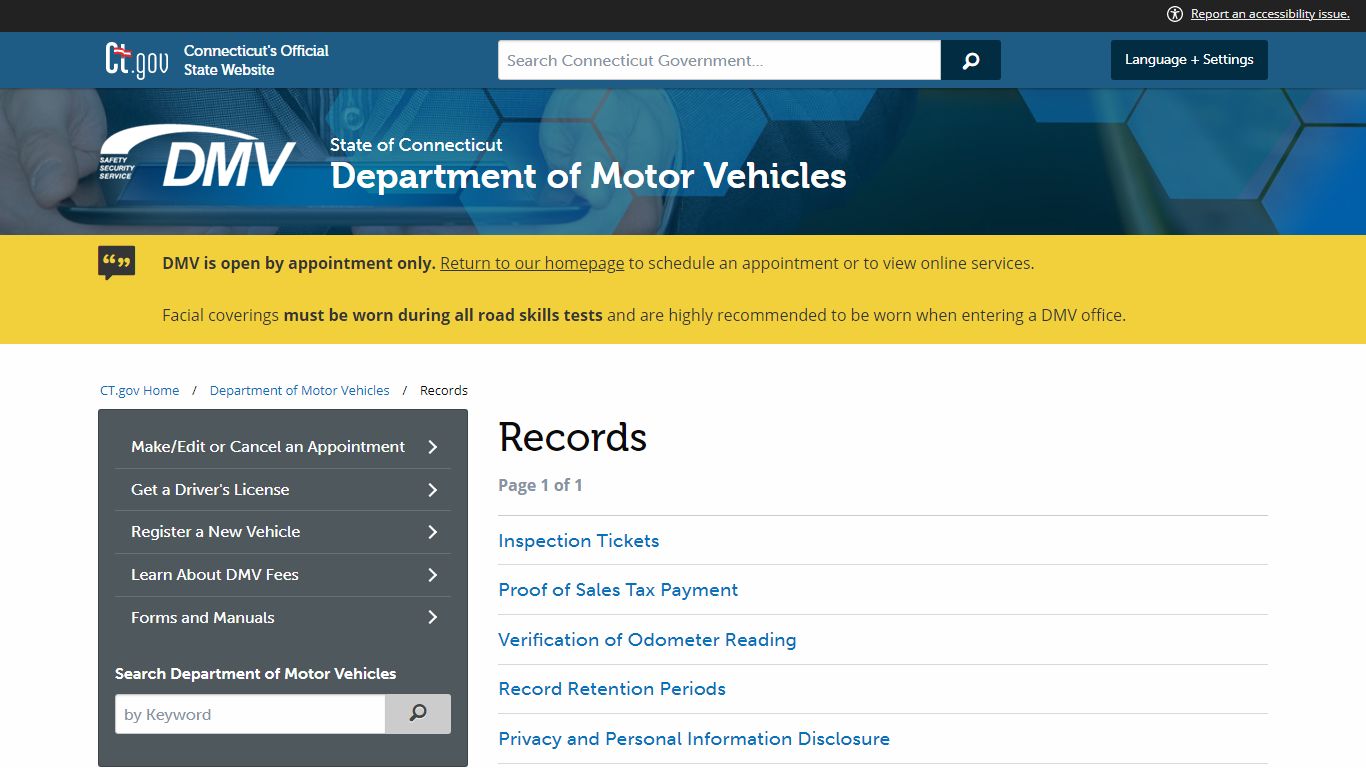Open the Language + Settings menu
The height and width of the screenshot is (768, 1366).
pyautogui.click(x=1189, y=60)
